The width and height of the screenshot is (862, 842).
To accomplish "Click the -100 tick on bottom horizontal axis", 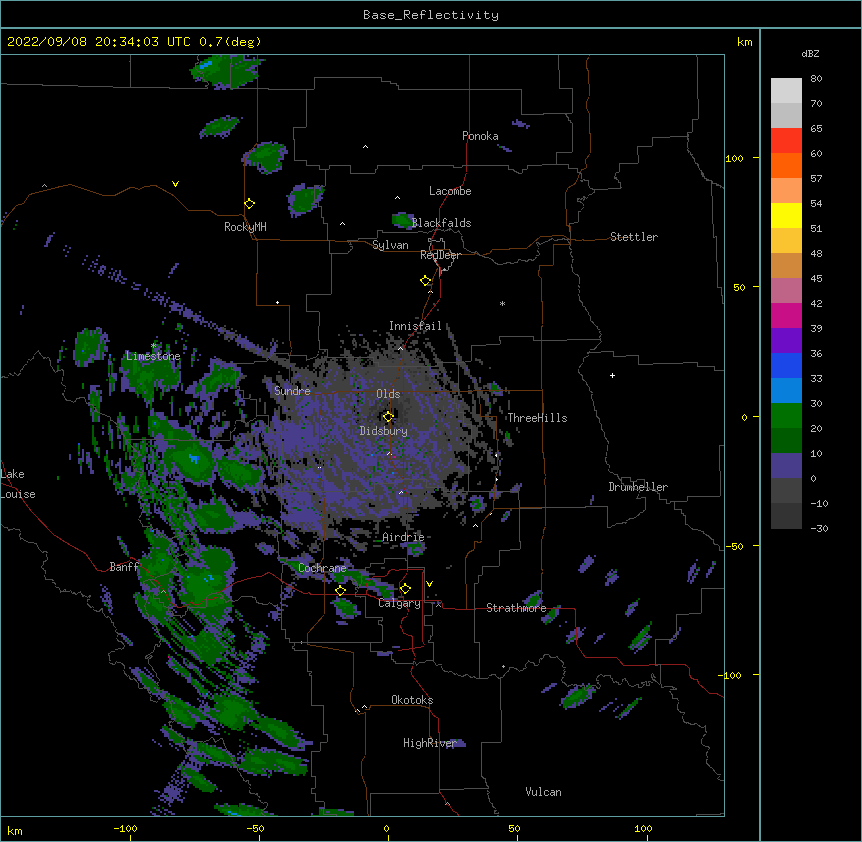I will coord(125,828).
